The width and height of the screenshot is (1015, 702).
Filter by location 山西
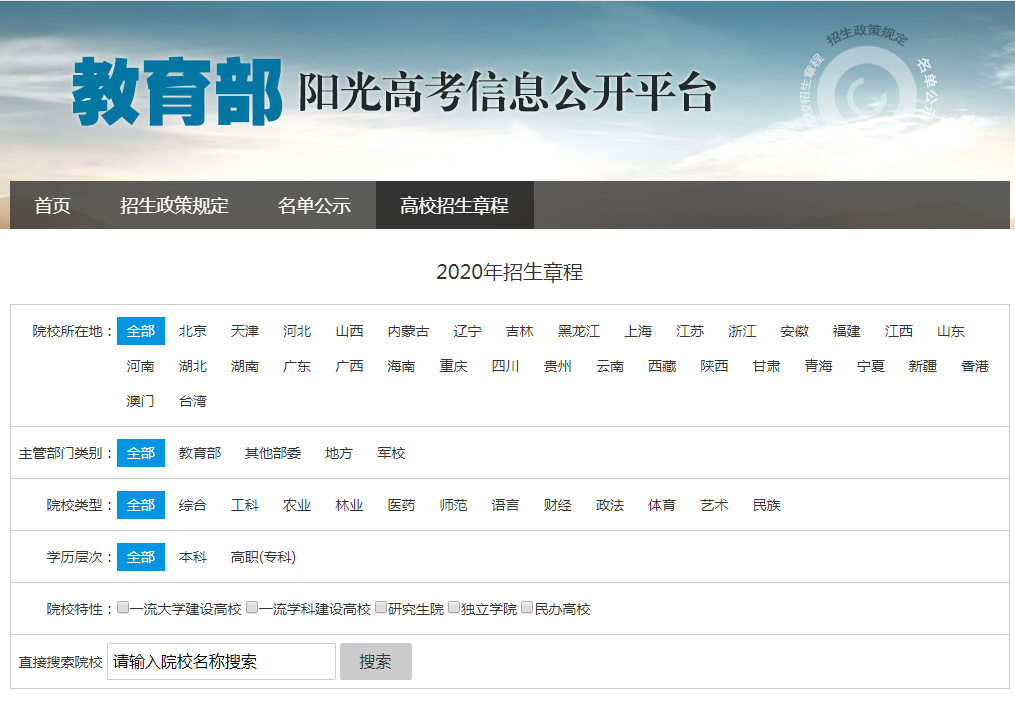[x=350, y=331]
